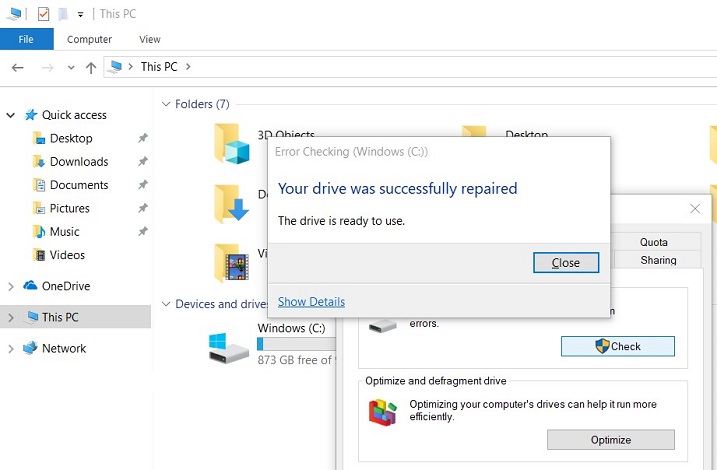Open Show Details link
The image size is (717, 470).
pos(311,302)
